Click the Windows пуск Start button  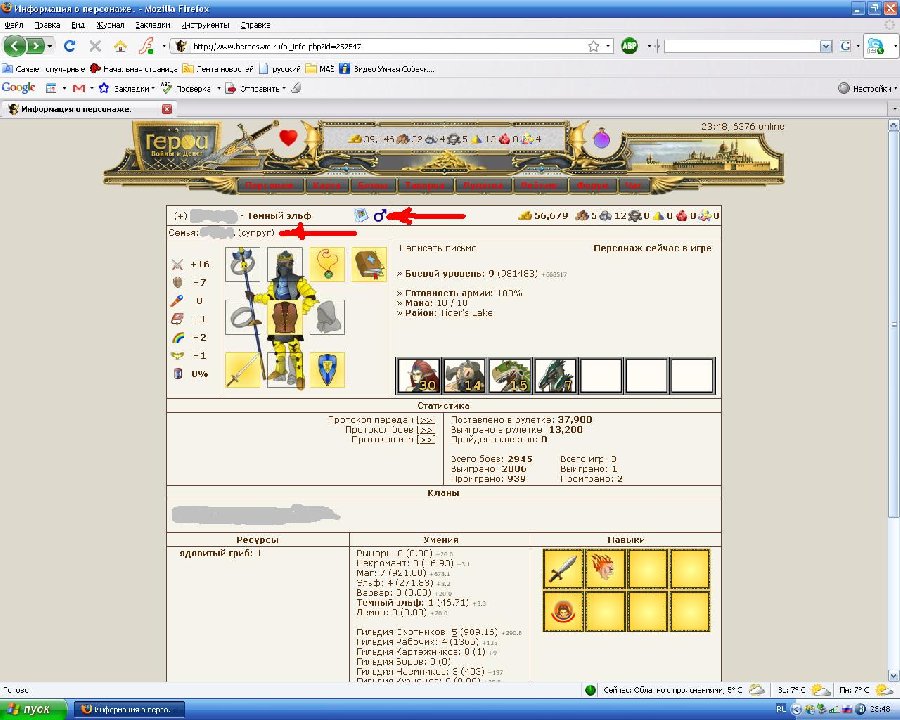click(32, 709)
